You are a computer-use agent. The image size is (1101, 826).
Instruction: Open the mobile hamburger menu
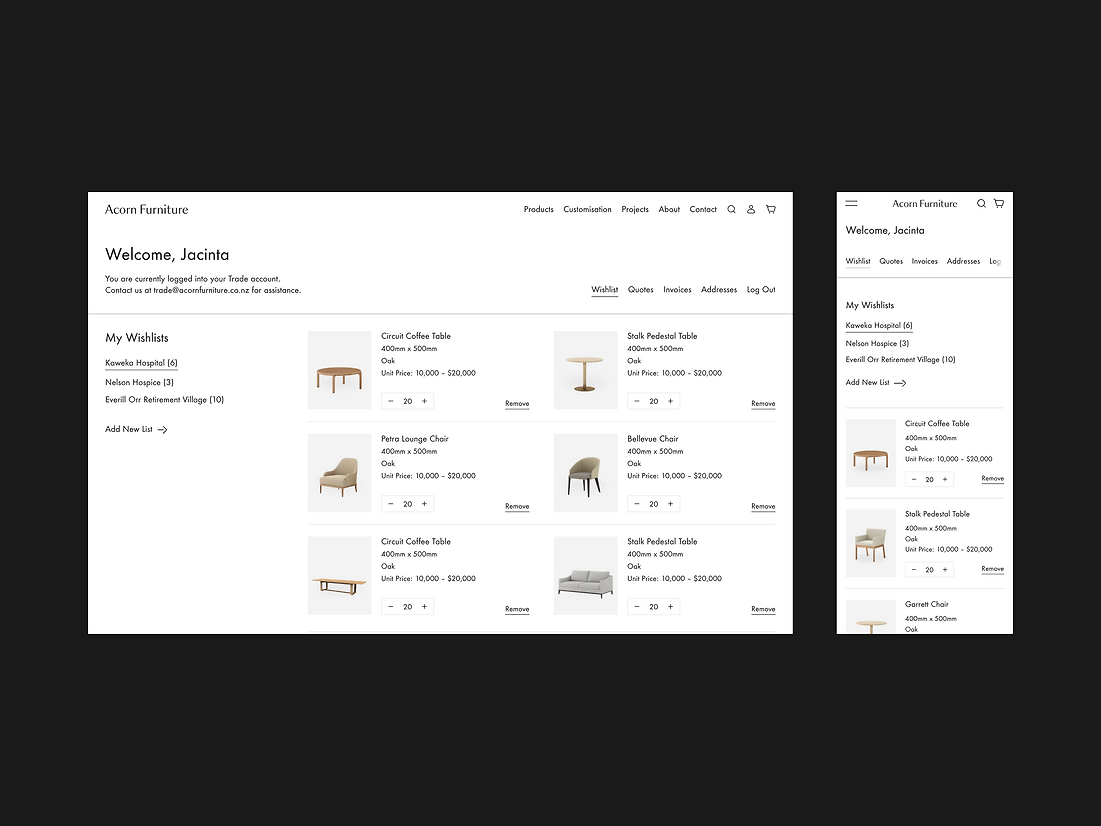851,203
